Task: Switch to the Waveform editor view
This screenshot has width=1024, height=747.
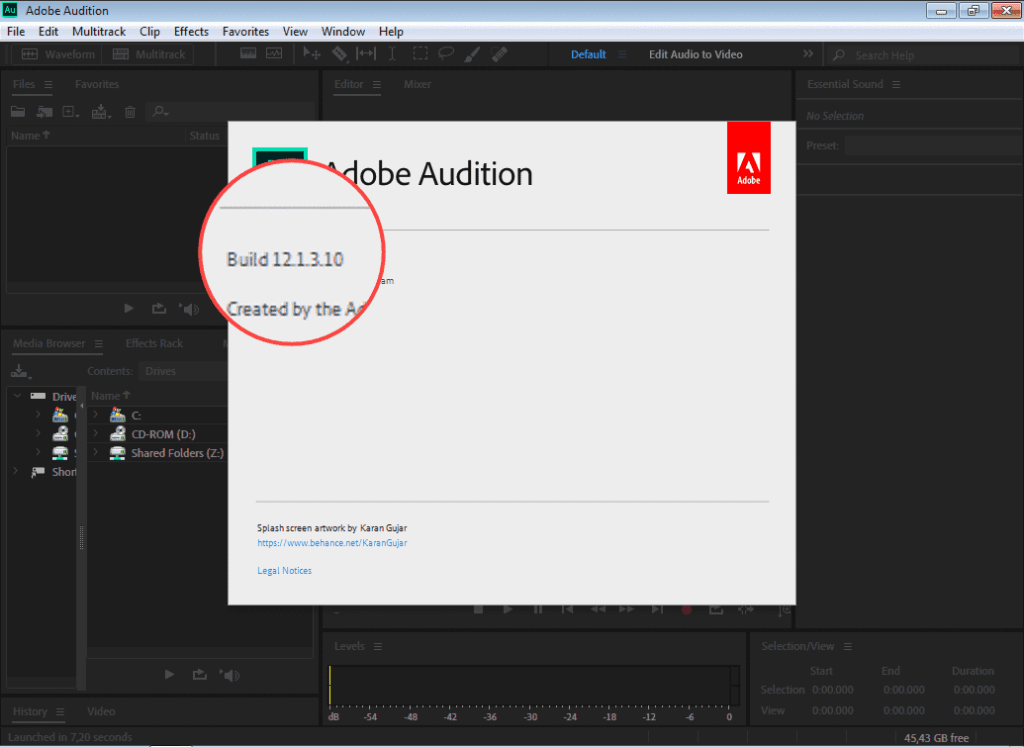Action: pos(57,54)
